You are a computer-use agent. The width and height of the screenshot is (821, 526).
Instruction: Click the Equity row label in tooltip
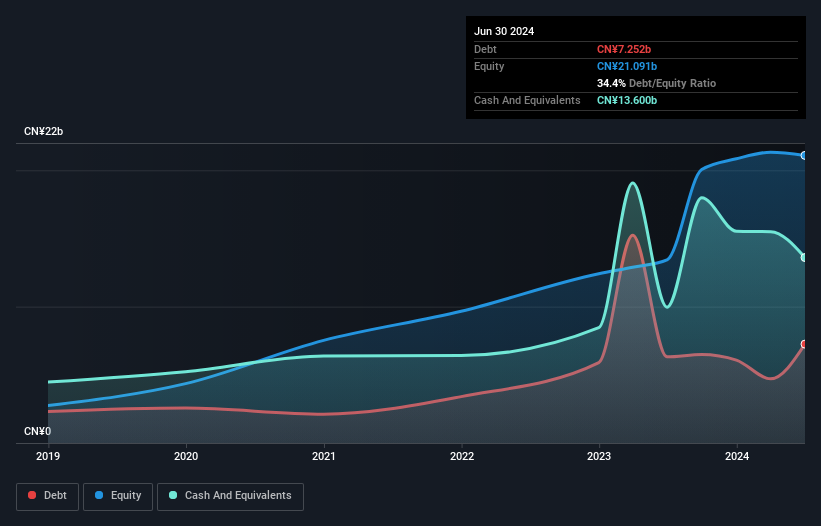pyautogui.click(x=489, y=66)
